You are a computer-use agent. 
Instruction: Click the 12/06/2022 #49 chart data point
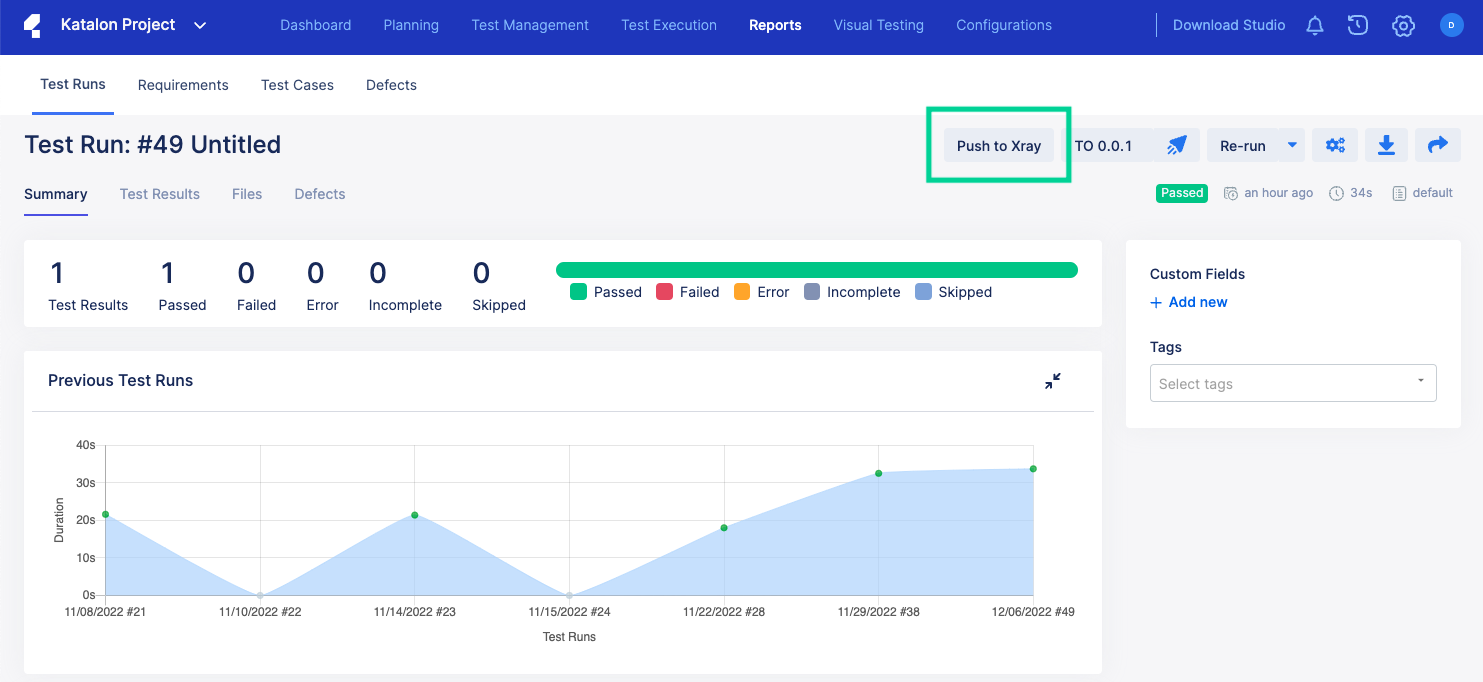click(1033, 469)
